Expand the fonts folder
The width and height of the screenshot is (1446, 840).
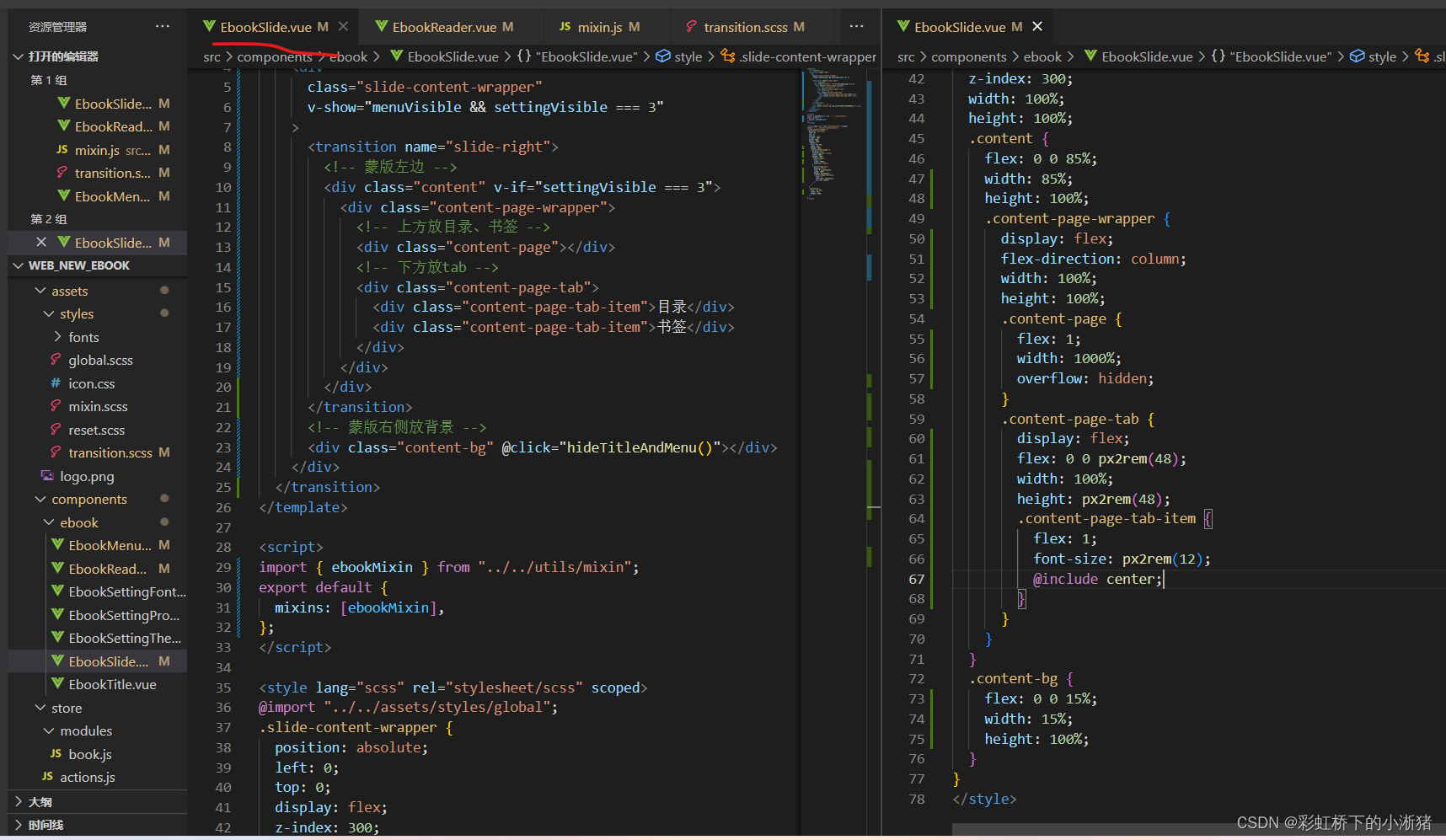point(57,337)
